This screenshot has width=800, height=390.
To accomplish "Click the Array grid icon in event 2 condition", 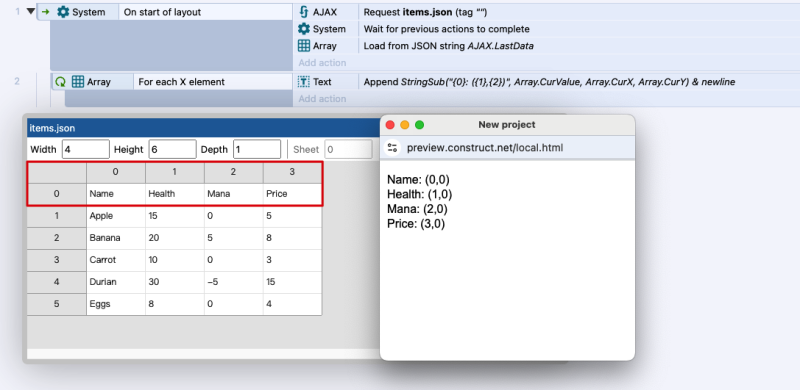I will click(x=78, y=82).
